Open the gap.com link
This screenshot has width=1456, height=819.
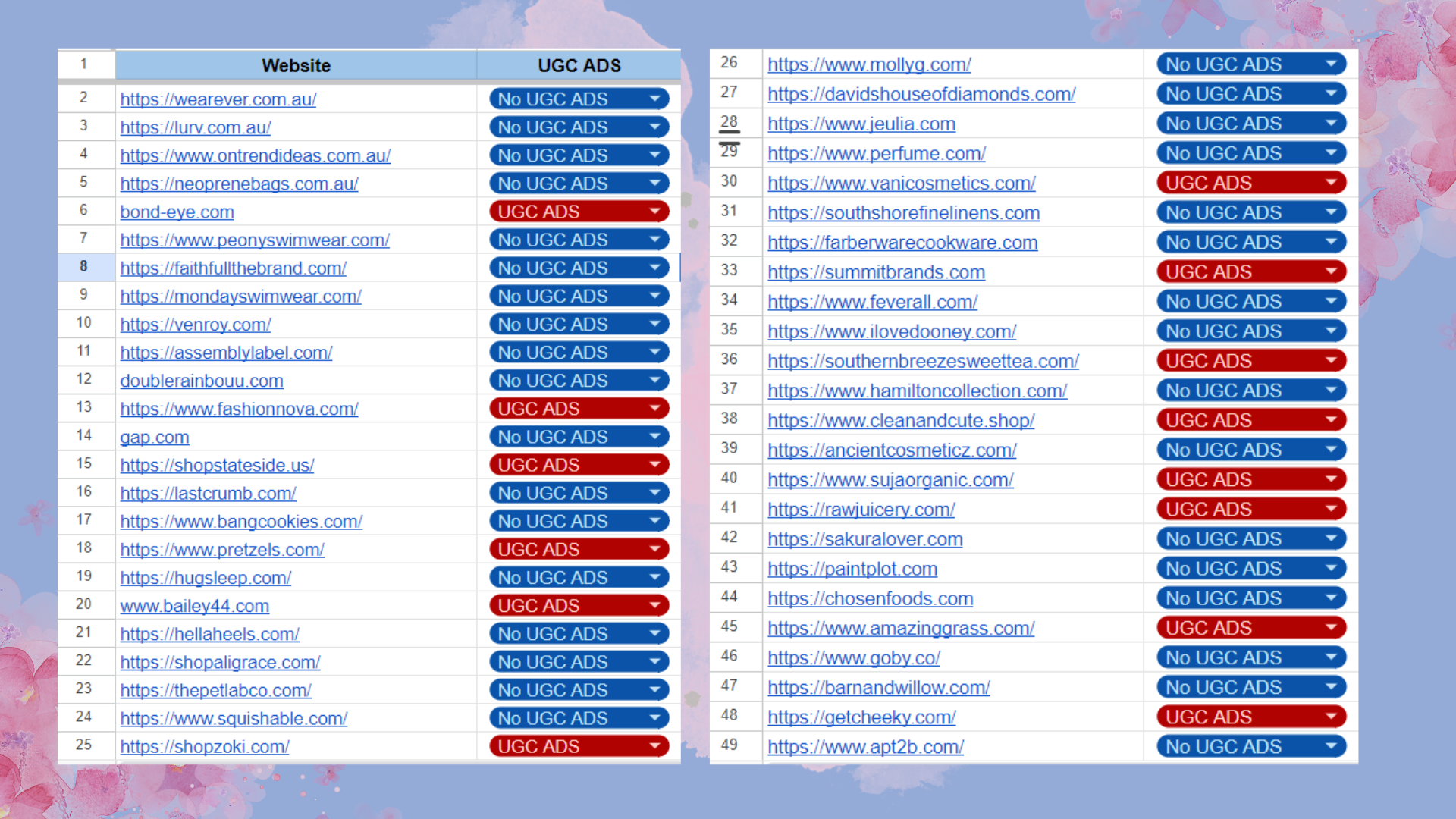155,438
